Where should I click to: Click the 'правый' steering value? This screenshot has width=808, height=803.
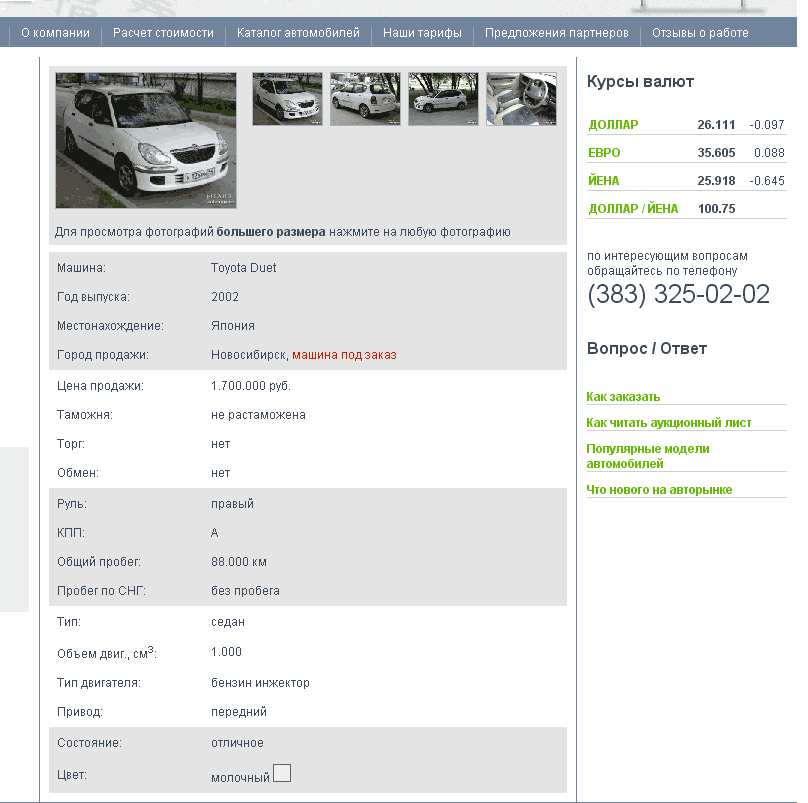click(x=232, y=504)
